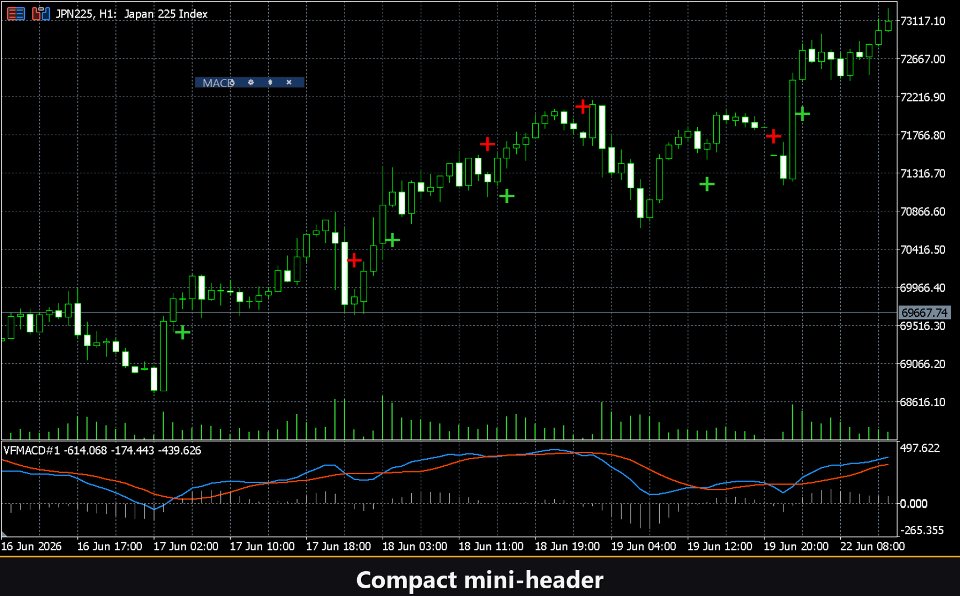Click the 72667.00 price scale label
This screenshot has width=960, height=596.
[x=923, y=59]
